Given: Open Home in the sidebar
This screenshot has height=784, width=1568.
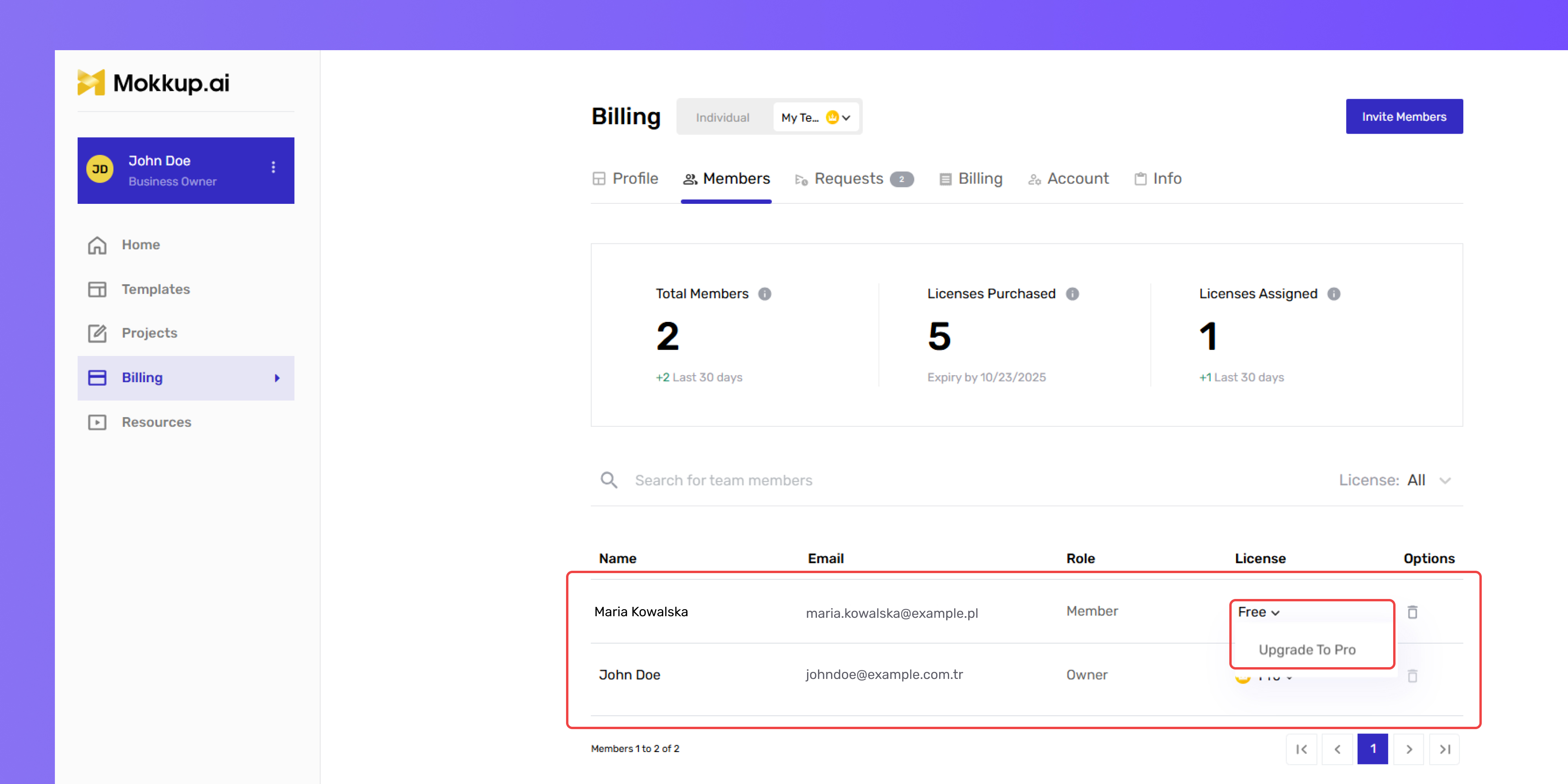Looking at the screenshot, I should pos(186,245).
